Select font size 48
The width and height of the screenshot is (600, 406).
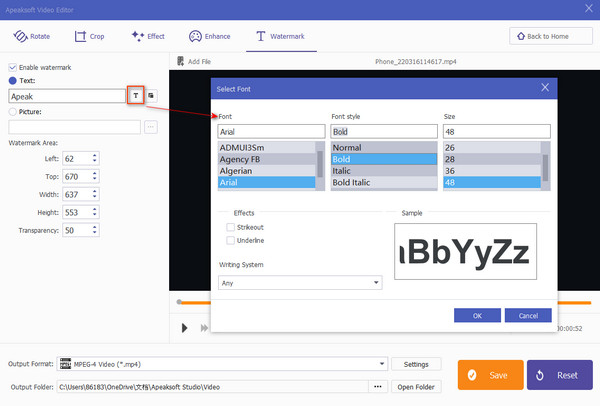(492, 183)
